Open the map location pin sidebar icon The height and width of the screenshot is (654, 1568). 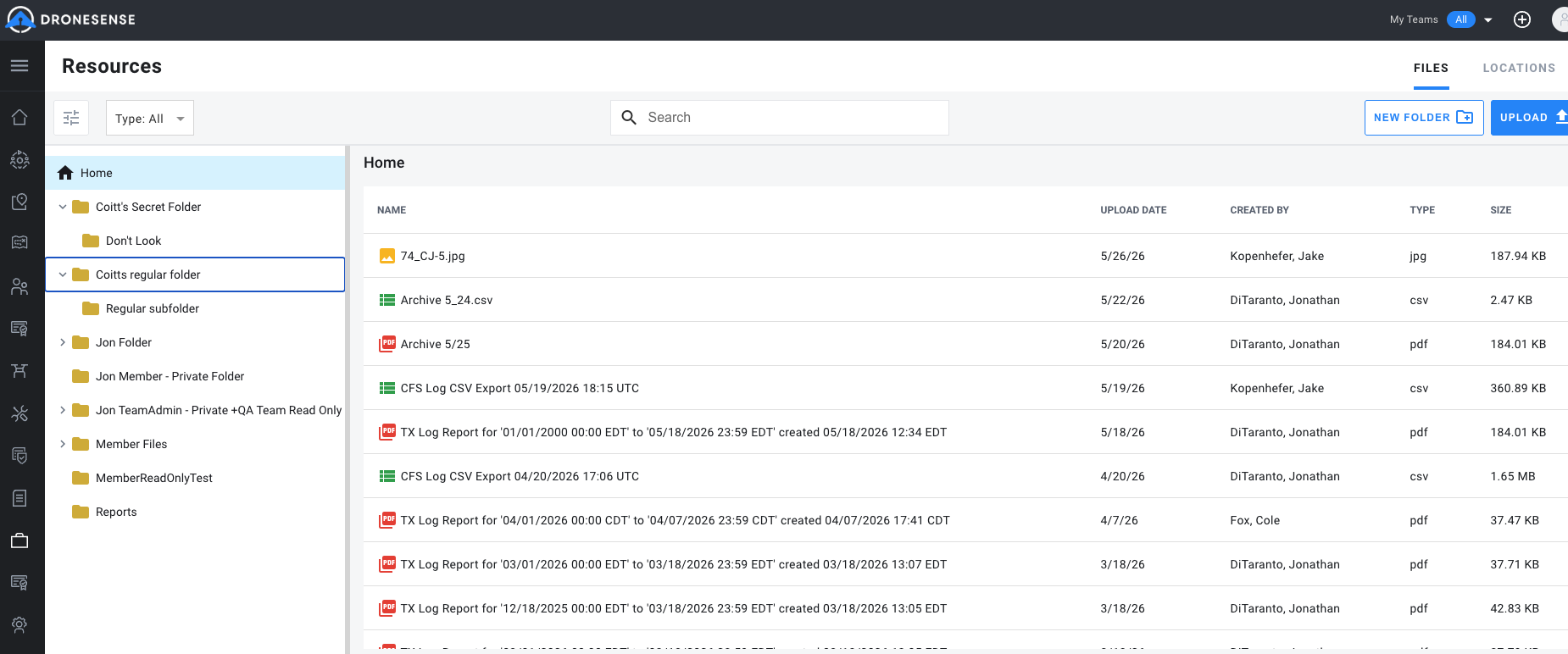point(19,202)
